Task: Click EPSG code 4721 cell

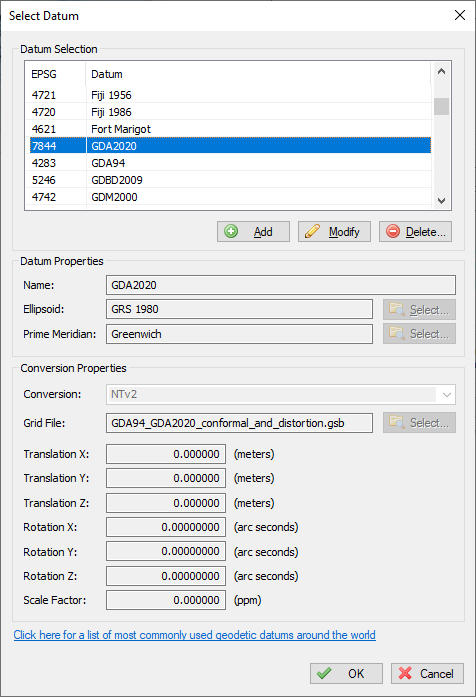Action: tap(57, 95)
